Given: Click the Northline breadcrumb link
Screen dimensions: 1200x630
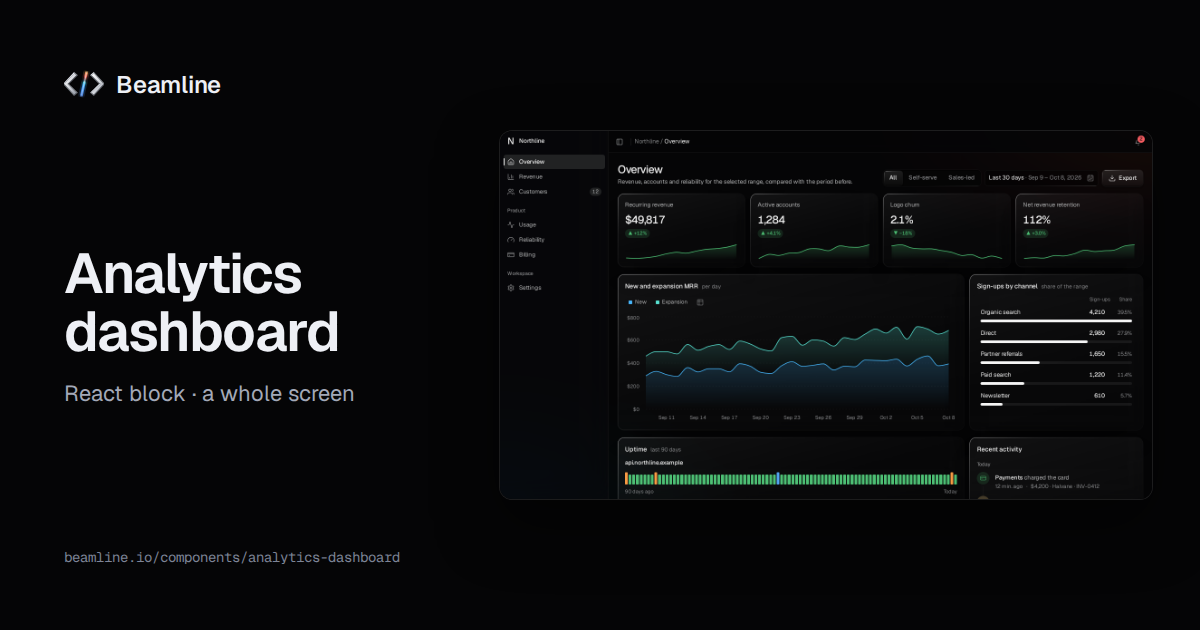Looking at the screenshot, I should [647, 142].
